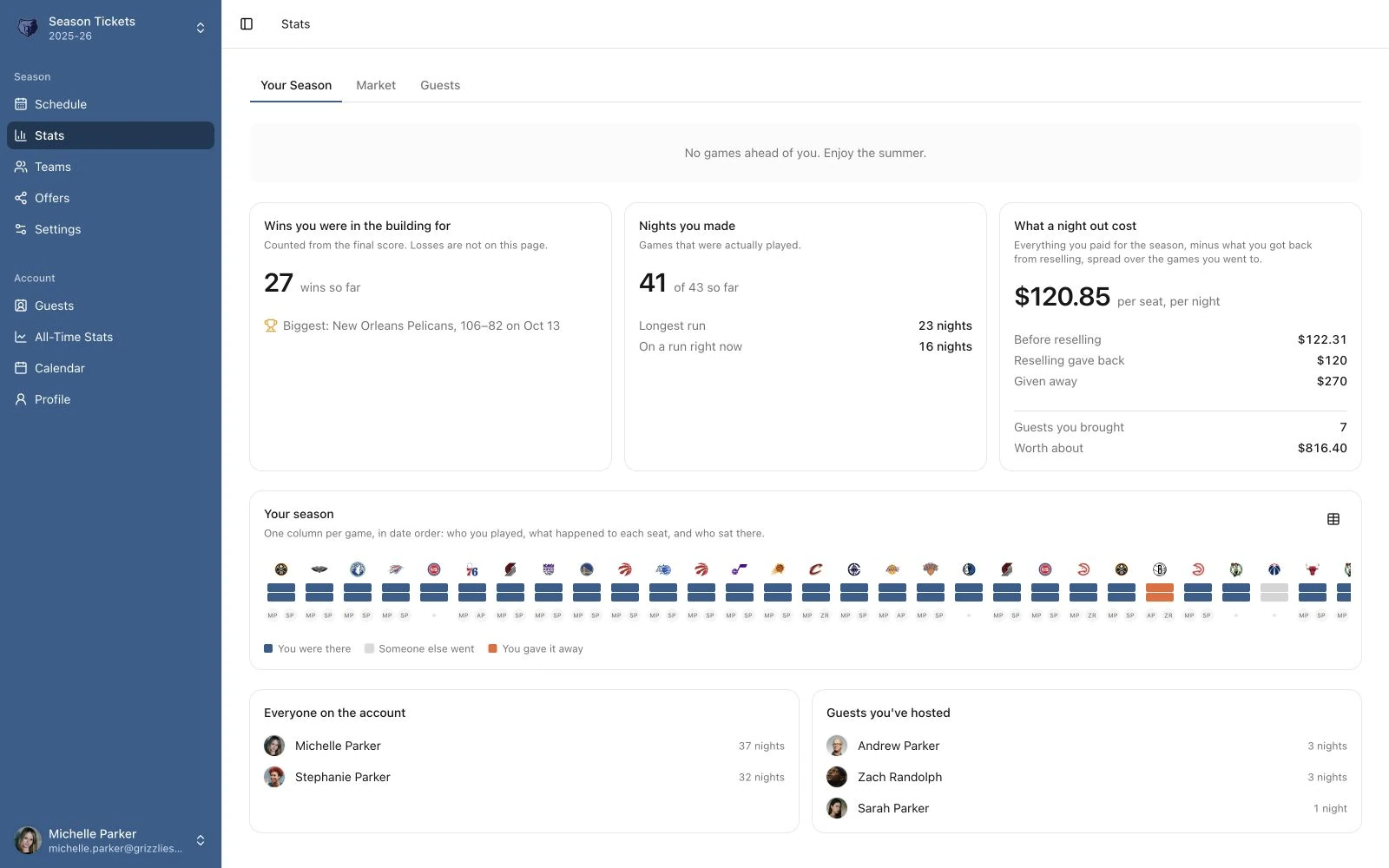Click the 'No games ahead of you' banner text

pyautogui.click(x=806, y=153)
